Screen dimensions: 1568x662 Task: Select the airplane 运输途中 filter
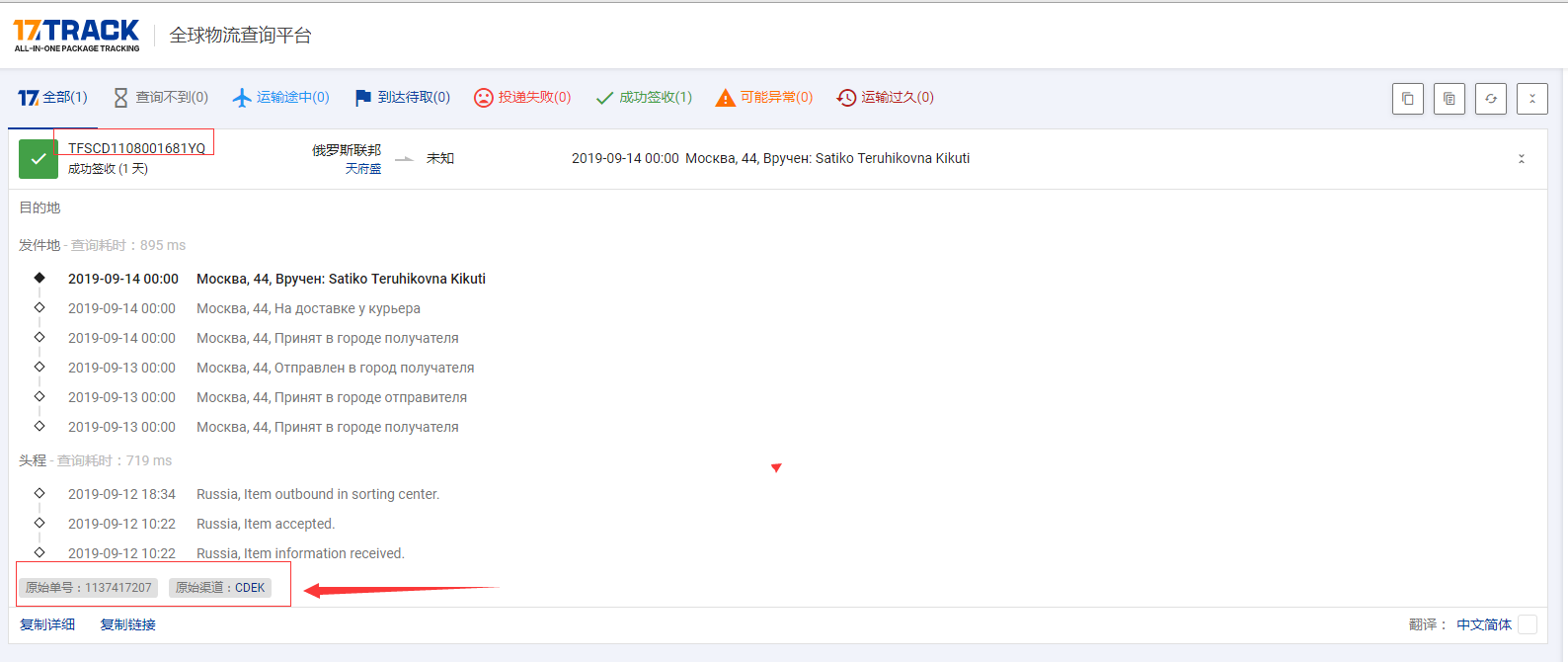(281, 97)
